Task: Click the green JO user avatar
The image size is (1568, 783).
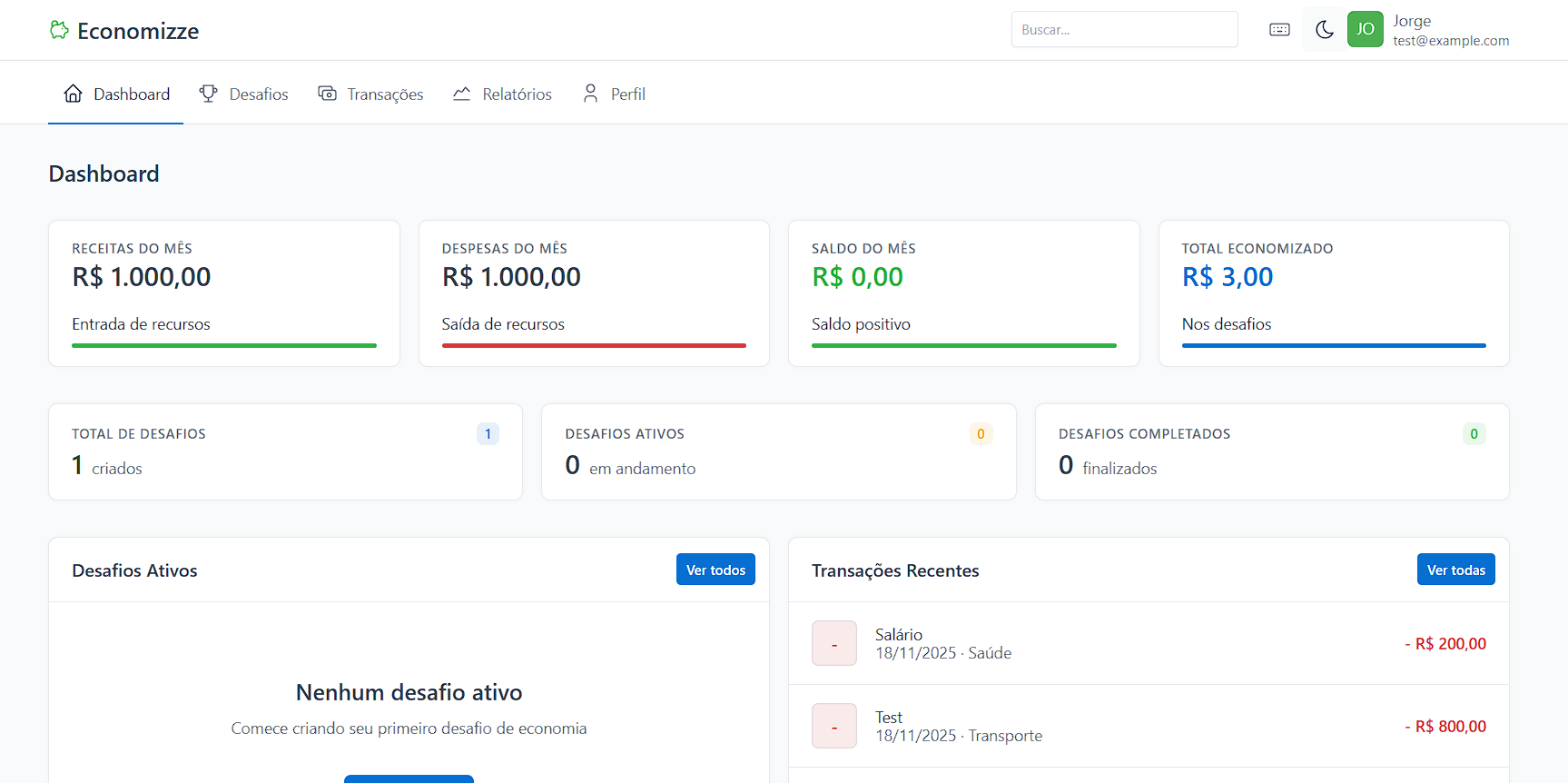Action: pos(1365,29)
